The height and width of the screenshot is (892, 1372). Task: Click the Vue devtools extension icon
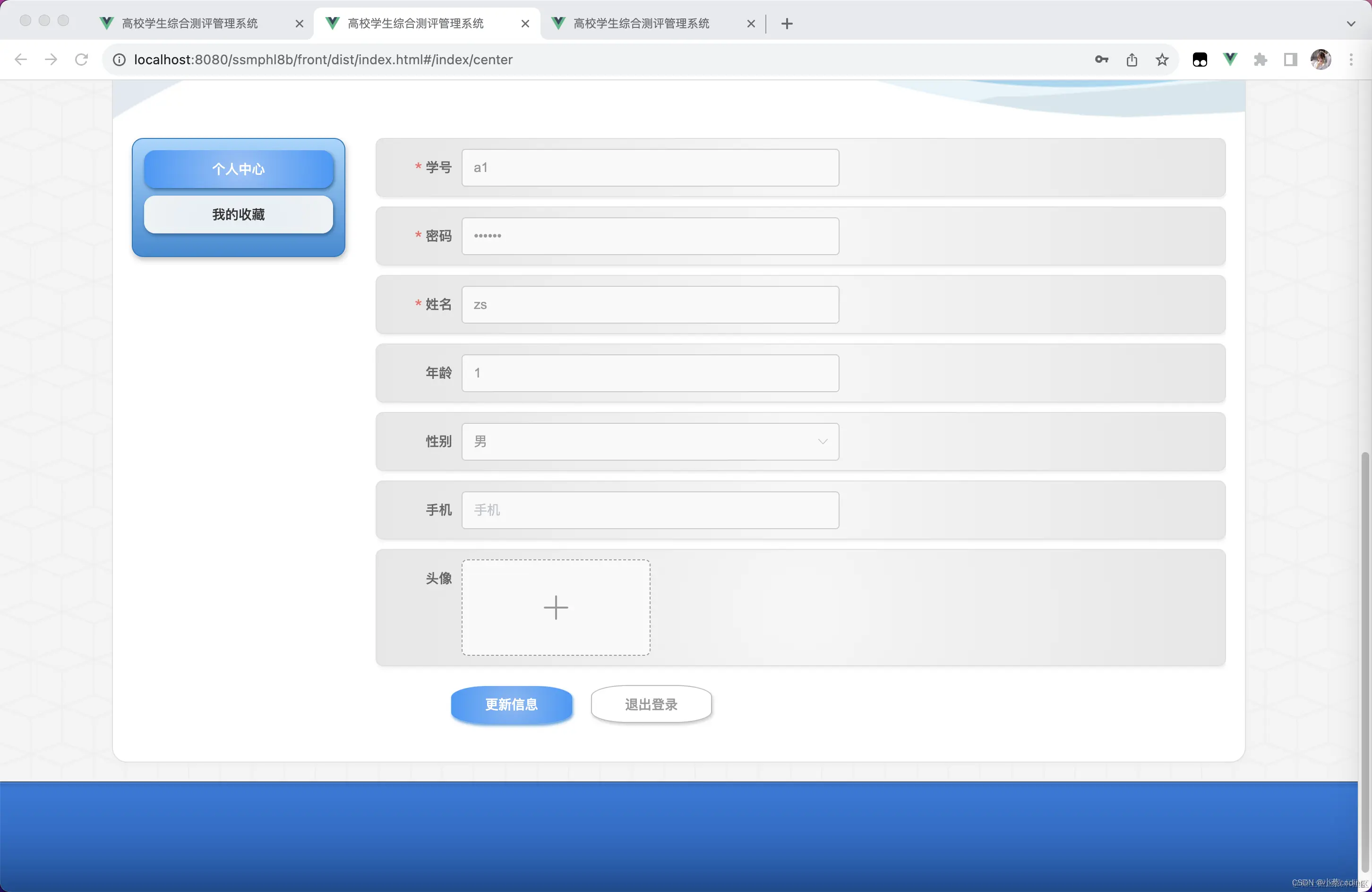(1230, 60)
